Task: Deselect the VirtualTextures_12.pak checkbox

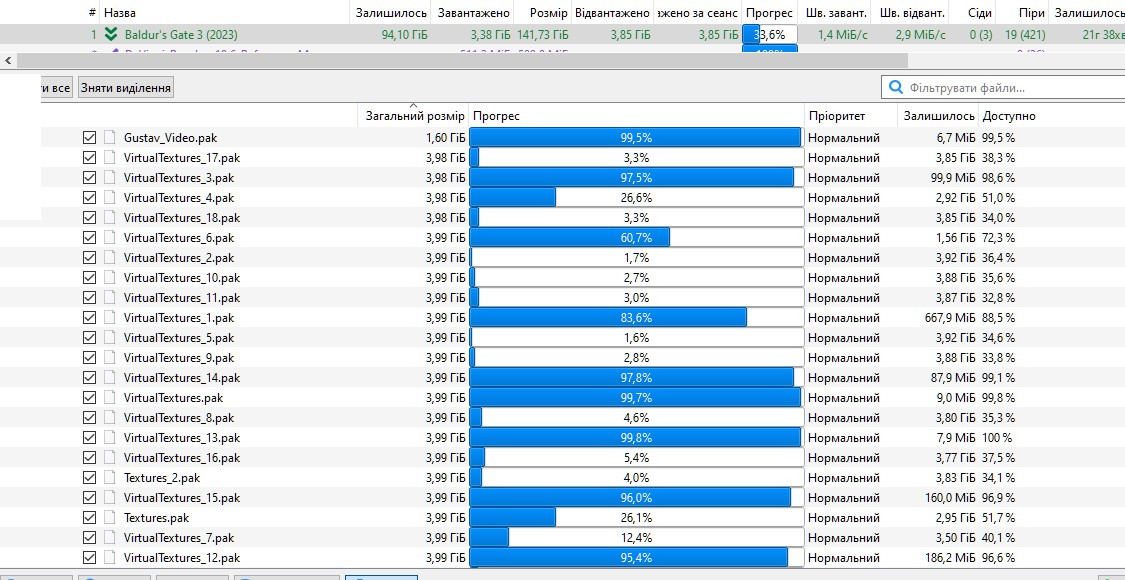Action: click(90, 558)
